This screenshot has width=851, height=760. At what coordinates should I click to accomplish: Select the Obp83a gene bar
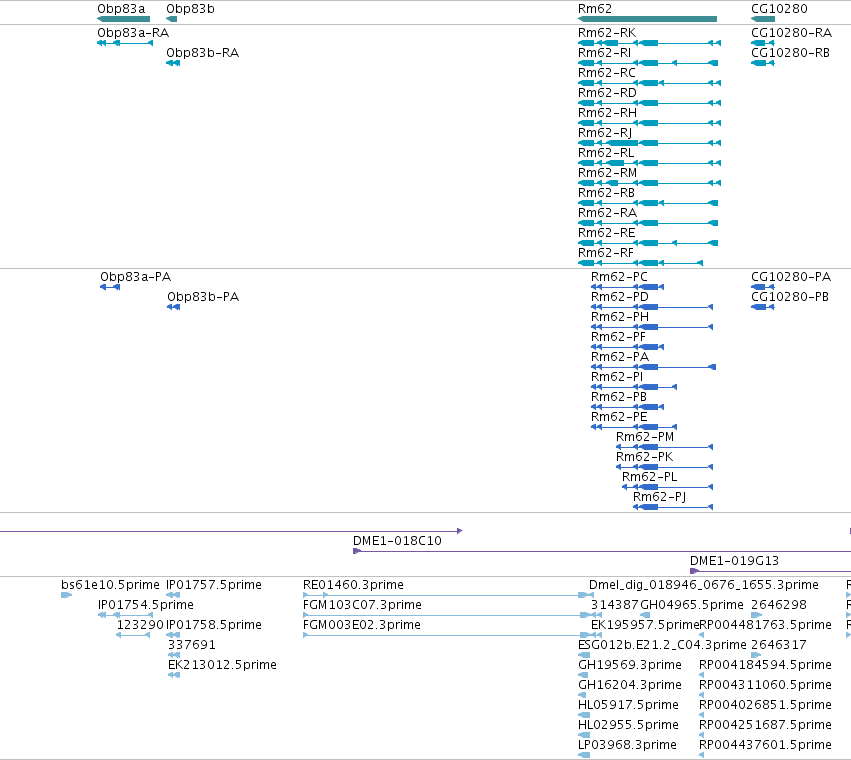pyautogui.click(x=123, y=19)
